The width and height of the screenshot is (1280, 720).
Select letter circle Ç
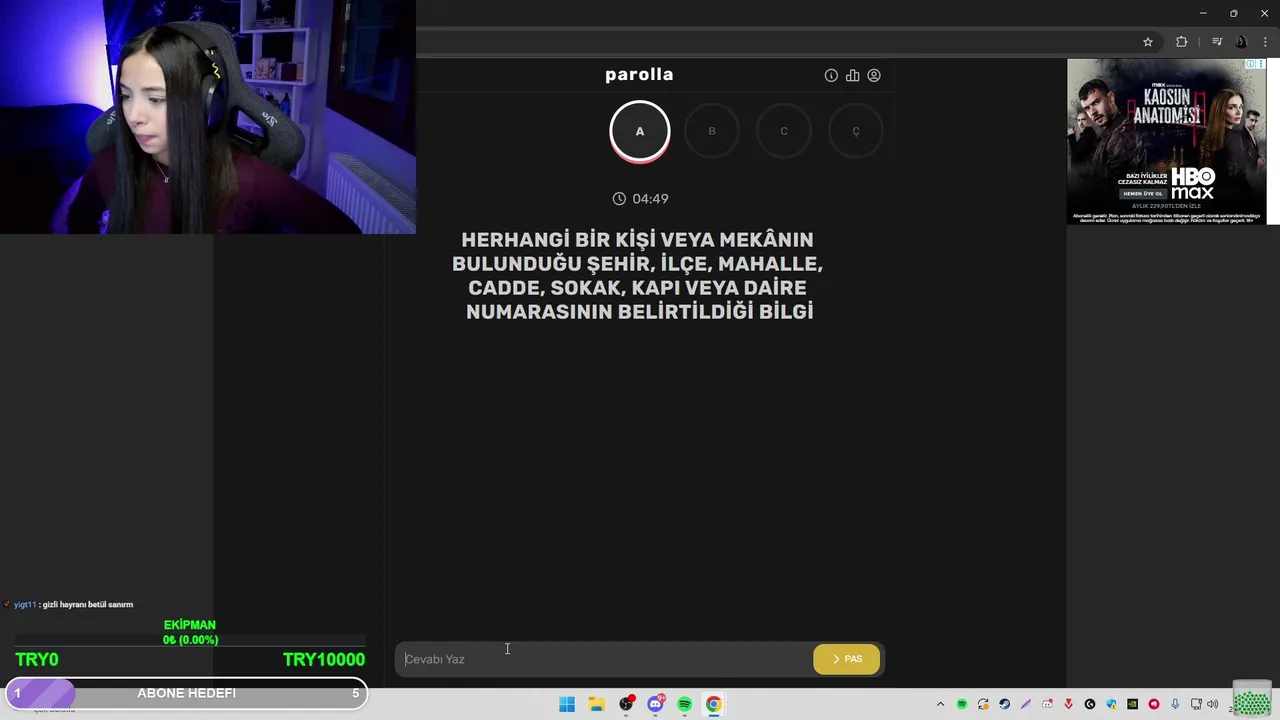(856, 131)
